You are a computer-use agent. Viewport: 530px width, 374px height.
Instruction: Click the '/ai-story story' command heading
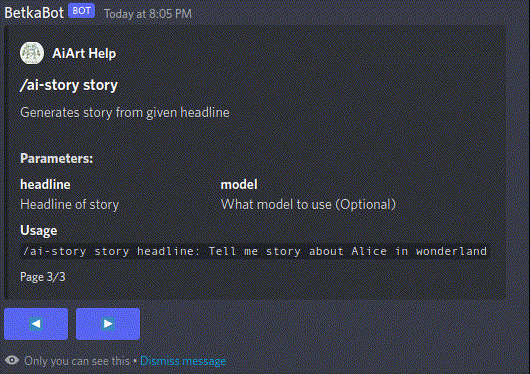point(69,85)
